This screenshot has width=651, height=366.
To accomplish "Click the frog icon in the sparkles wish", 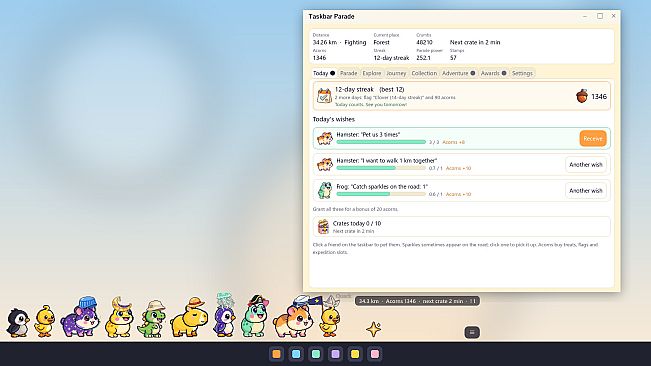I will click(x=325, y=190).
